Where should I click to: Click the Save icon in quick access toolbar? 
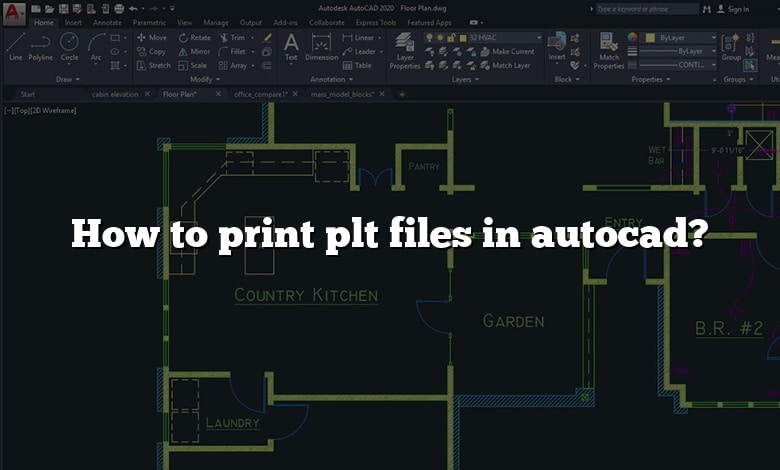63,8
